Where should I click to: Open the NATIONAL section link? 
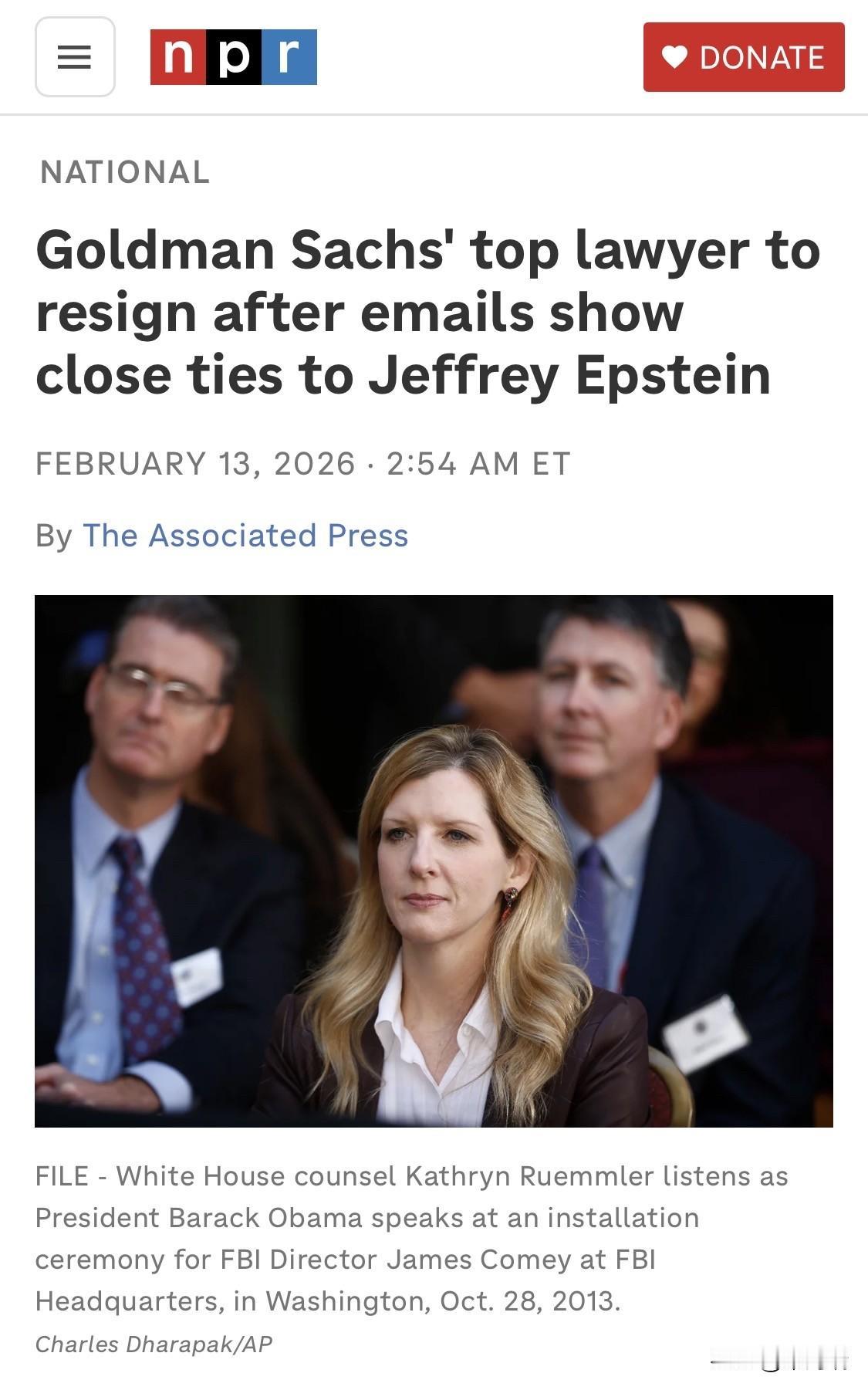click(125, 172)
